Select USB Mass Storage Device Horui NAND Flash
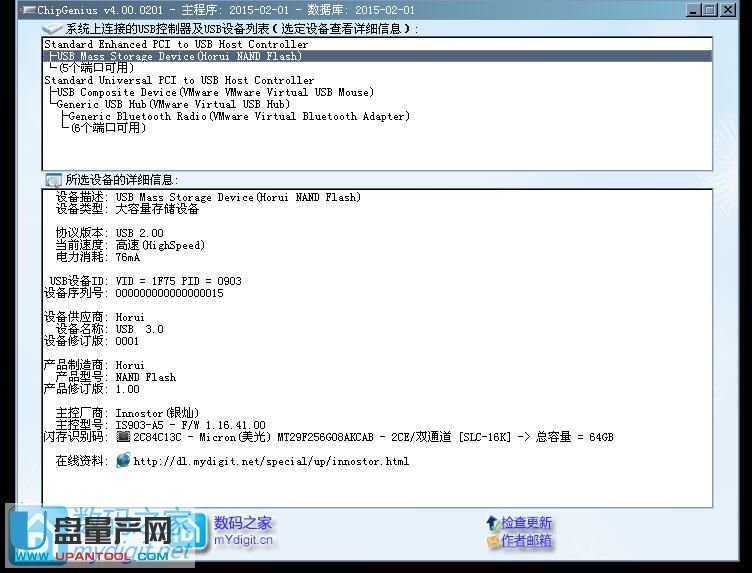752x573 pixels. (180, 57)
